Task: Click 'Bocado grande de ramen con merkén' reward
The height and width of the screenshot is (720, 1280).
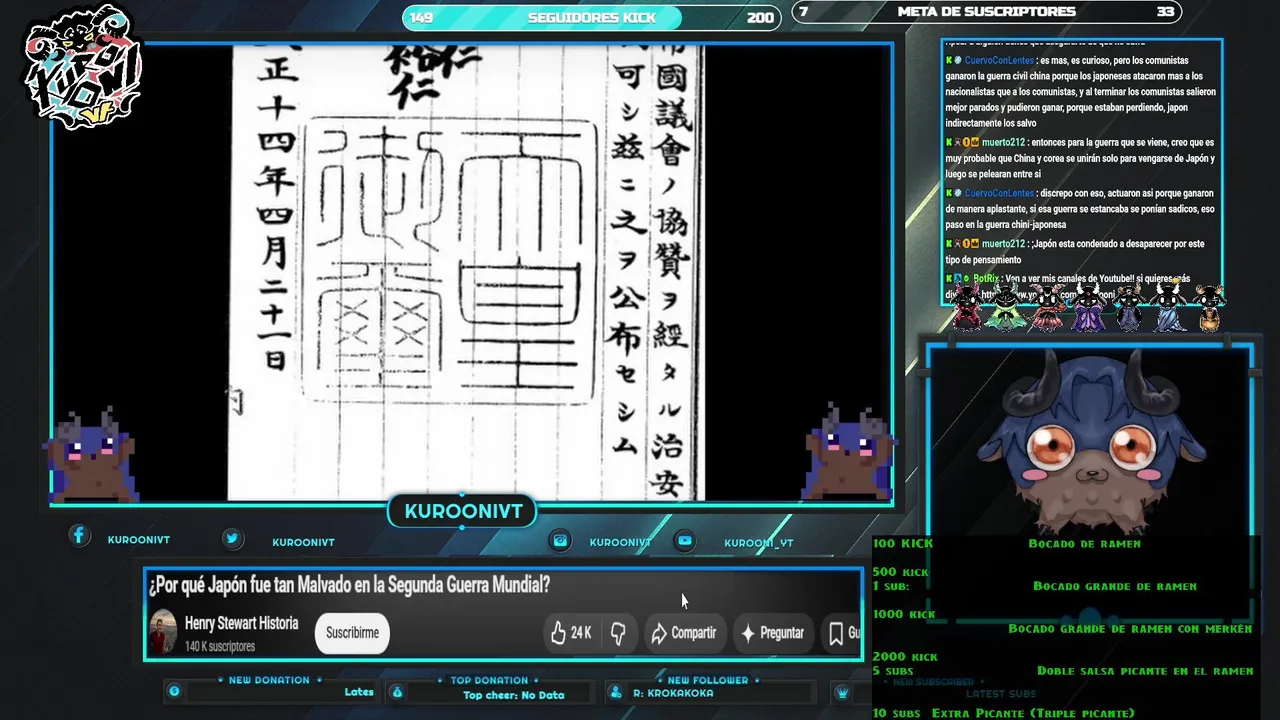Action: click(1130, 629)
